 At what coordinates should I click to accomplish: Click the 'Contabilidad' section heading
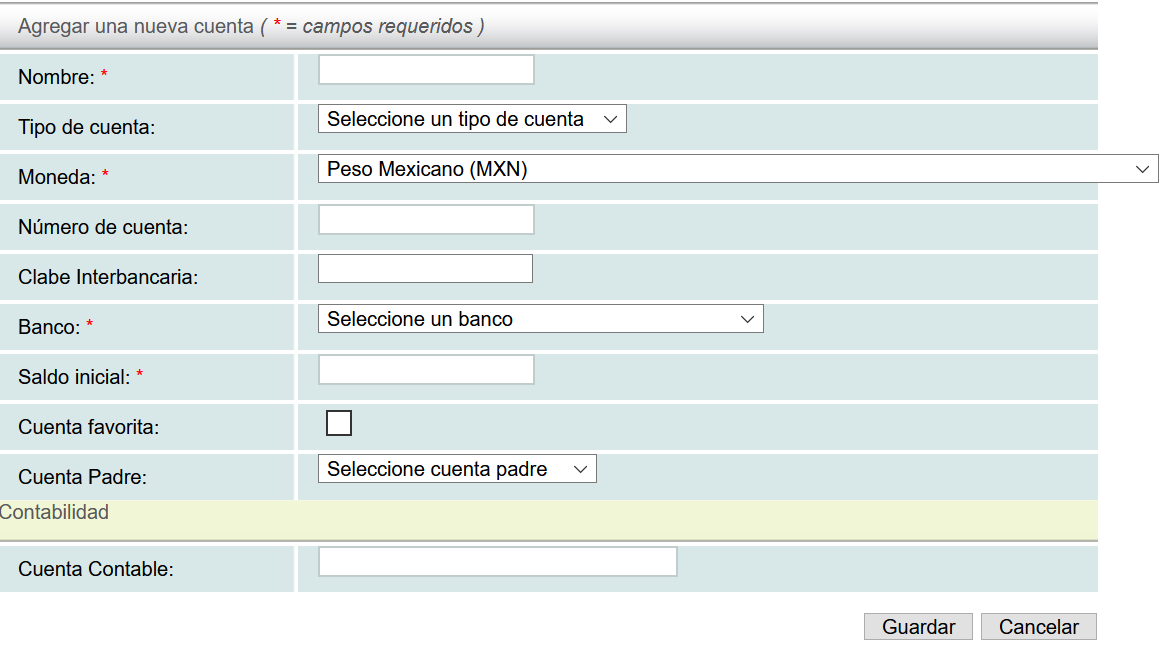(x=54, y=512)
